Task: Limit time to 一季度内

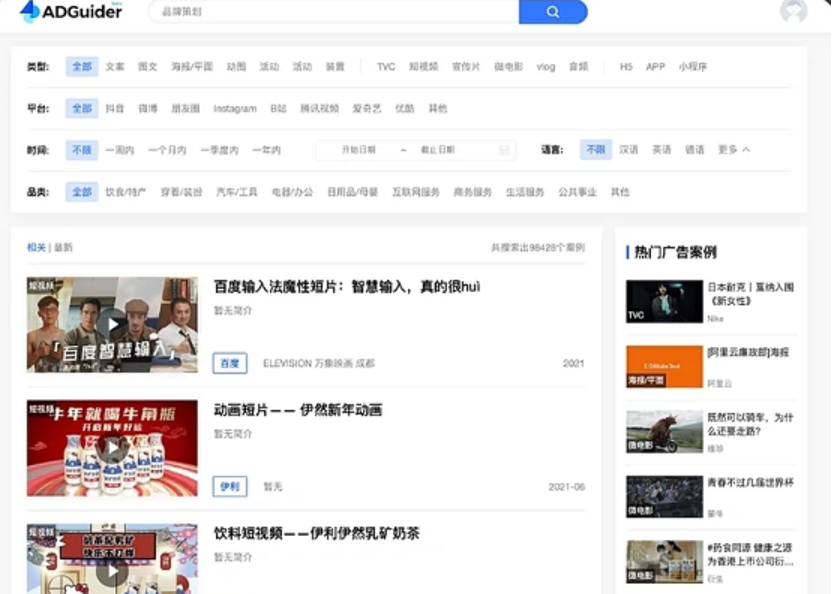Action: pyautogui.click(x=219, y=150)
